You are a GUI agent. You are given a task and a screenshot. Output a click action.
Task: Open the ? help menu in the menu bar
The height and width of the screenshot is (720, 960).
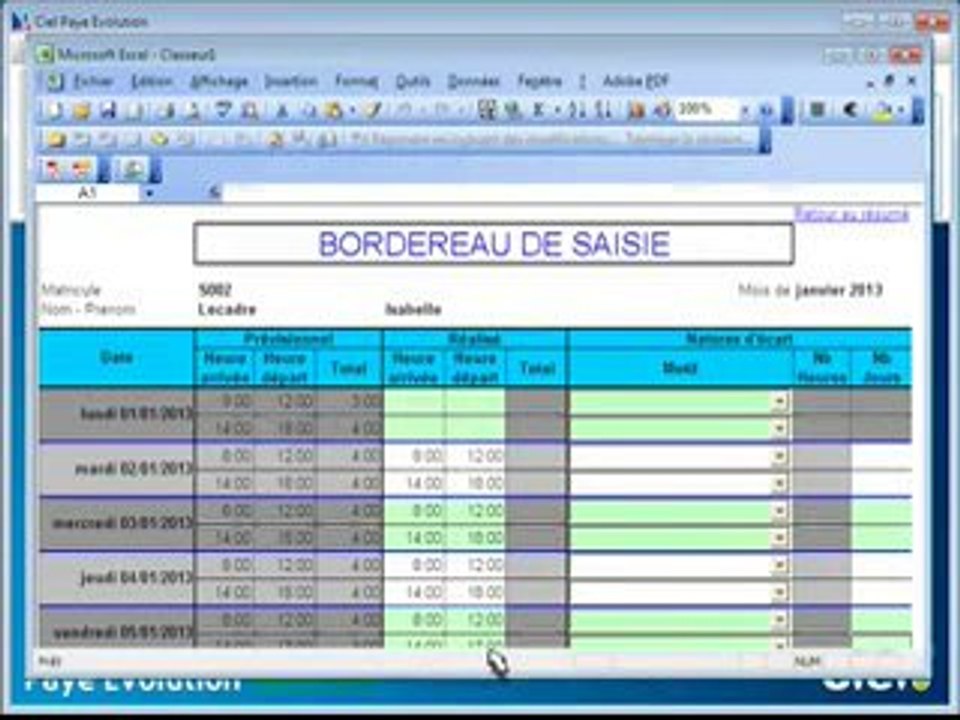pyautogui.click(x=582, y=81)
